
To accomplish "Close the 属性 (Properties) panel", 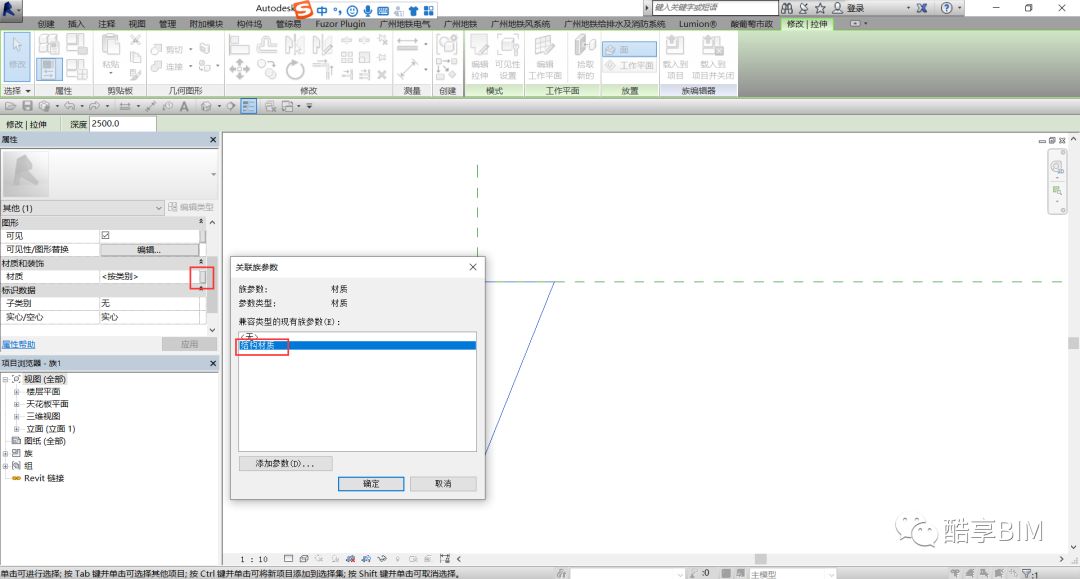I will coord(213,140).
